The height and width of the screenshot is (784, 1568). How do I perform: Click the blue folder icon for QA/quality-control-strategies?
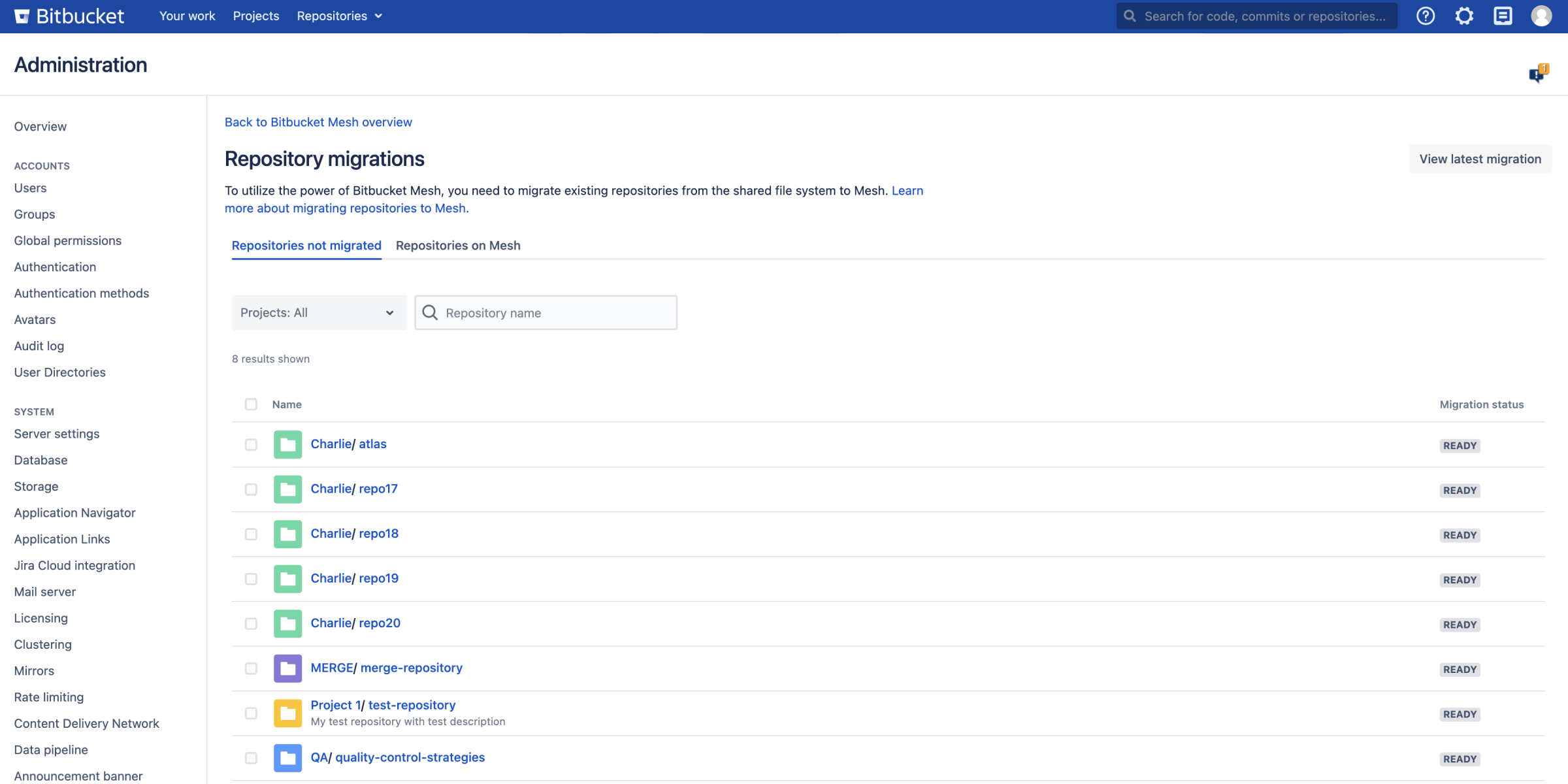pos(287,758)
